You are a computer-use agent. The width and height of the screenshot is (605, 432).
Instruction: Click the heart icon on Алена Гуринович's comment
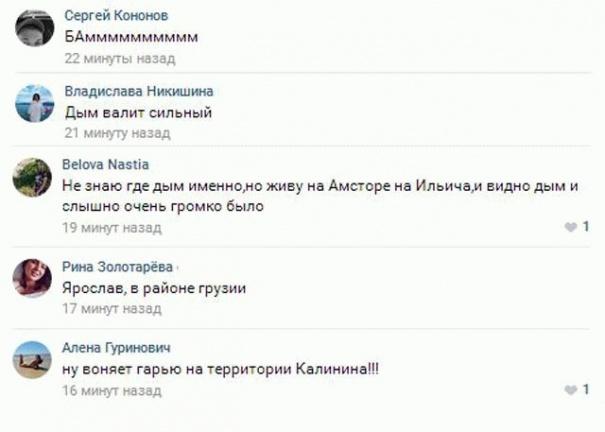572,389
